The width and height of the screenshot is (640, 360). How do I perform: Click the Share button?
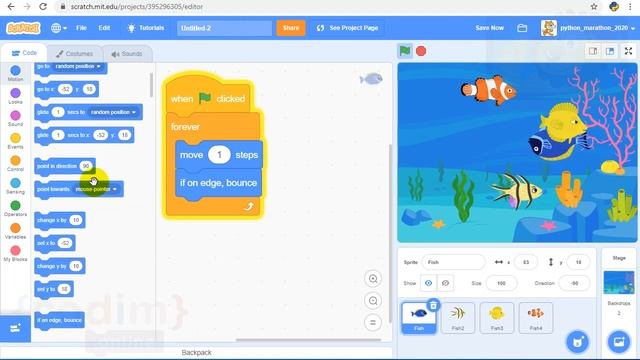pos(291,28)
